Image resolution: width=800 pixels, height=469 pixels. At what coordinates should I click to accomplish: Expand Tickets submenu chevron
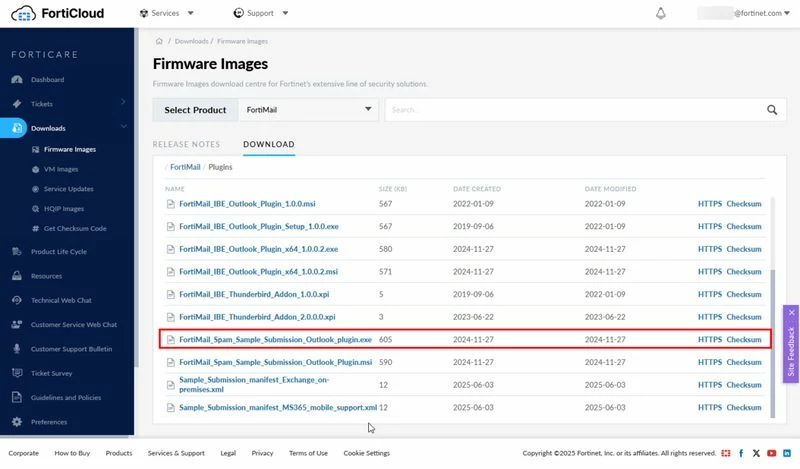(123, 103)
